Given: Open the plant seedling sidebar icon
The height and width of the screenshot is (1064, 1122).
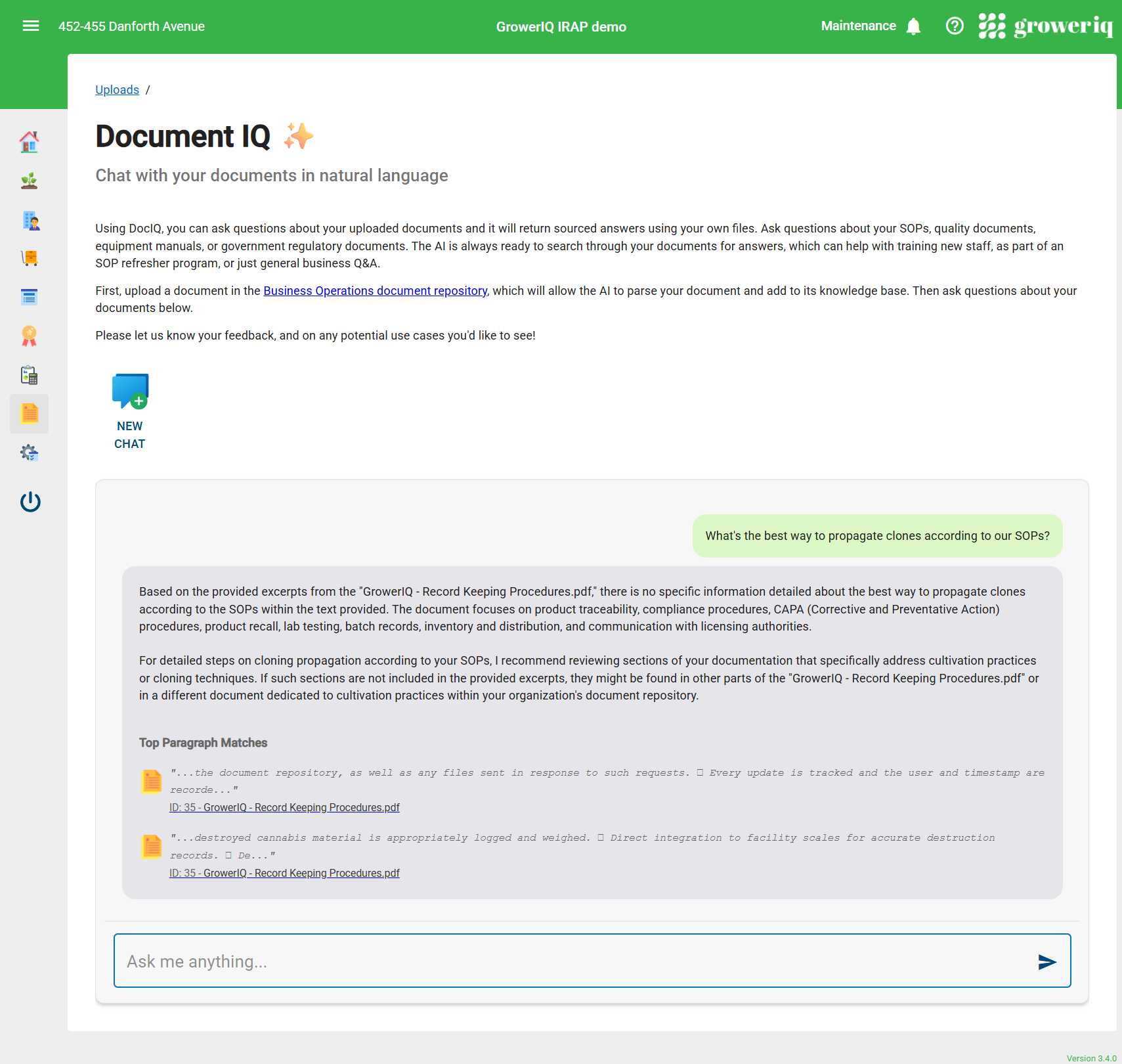Looking at the screenshot, I should pos(30,181).
